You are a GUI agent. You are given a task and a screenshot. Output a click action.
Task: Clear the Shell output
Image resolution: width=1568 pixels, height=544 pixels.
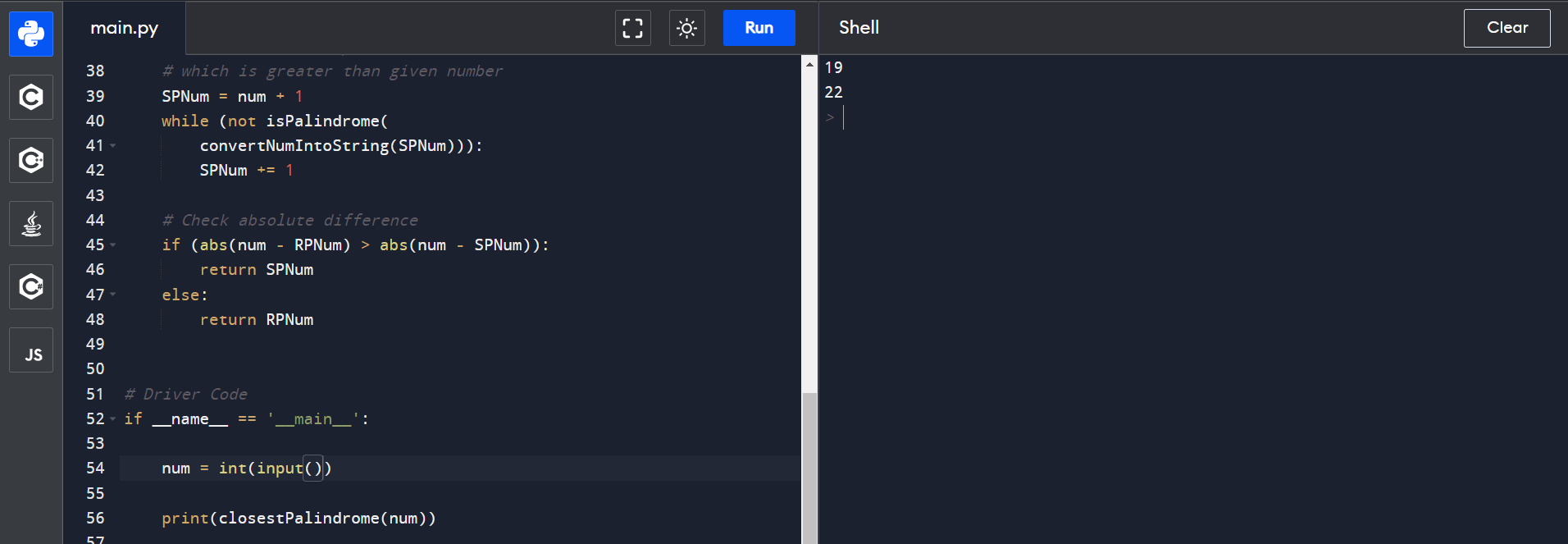click(1506, 28)
